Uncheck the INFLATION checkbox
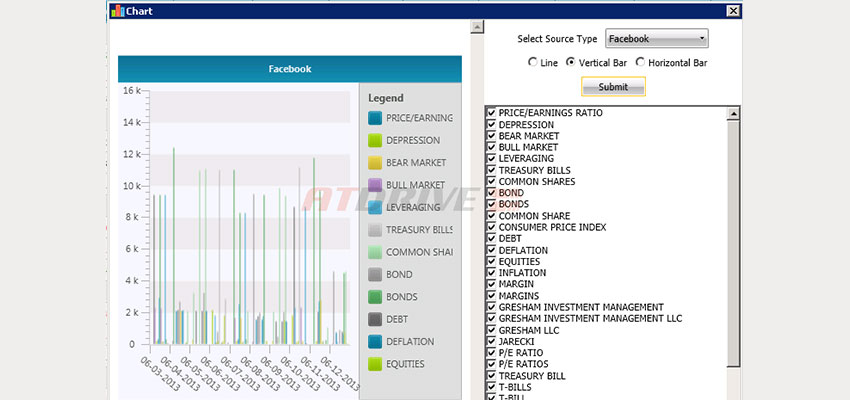The width and height of the screenshot is (850, 400). click(x=492, y=273)
